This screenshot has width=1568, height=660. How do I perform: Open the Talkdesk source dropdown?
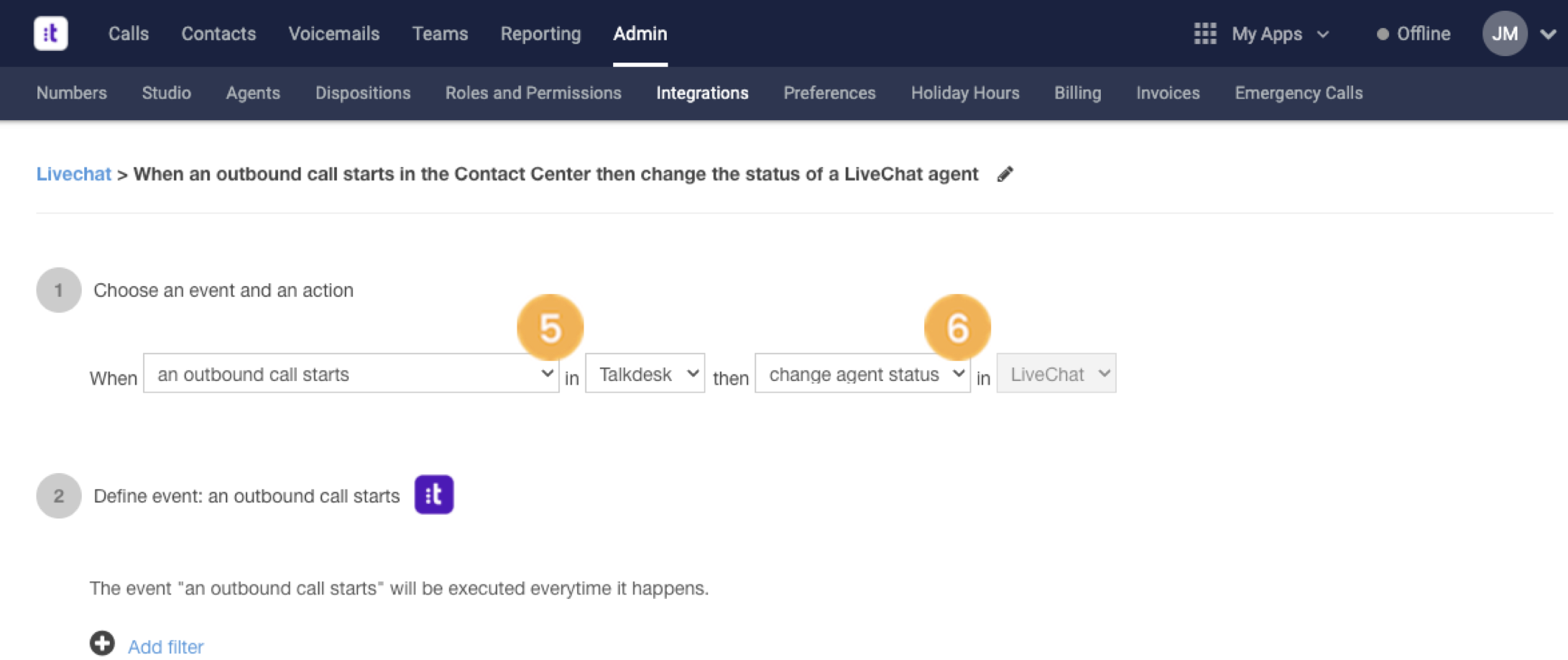click(645, 373)
